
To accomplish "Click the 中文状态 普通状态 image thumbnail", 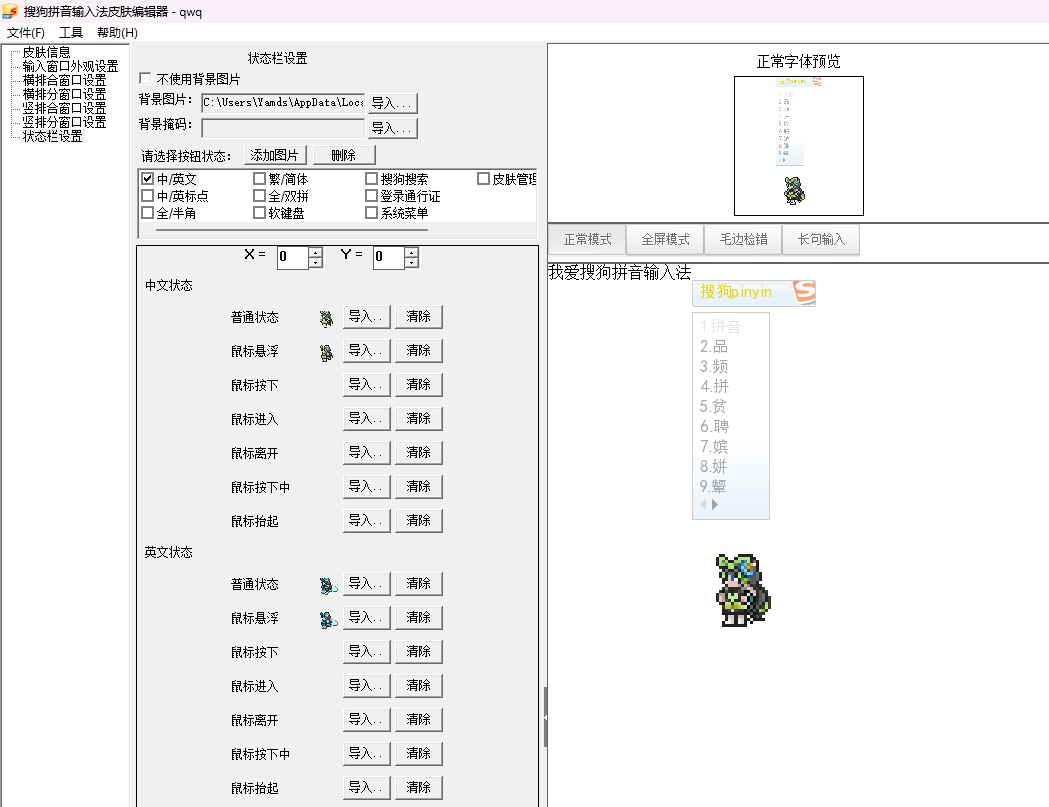I will [x=326, y=318].
